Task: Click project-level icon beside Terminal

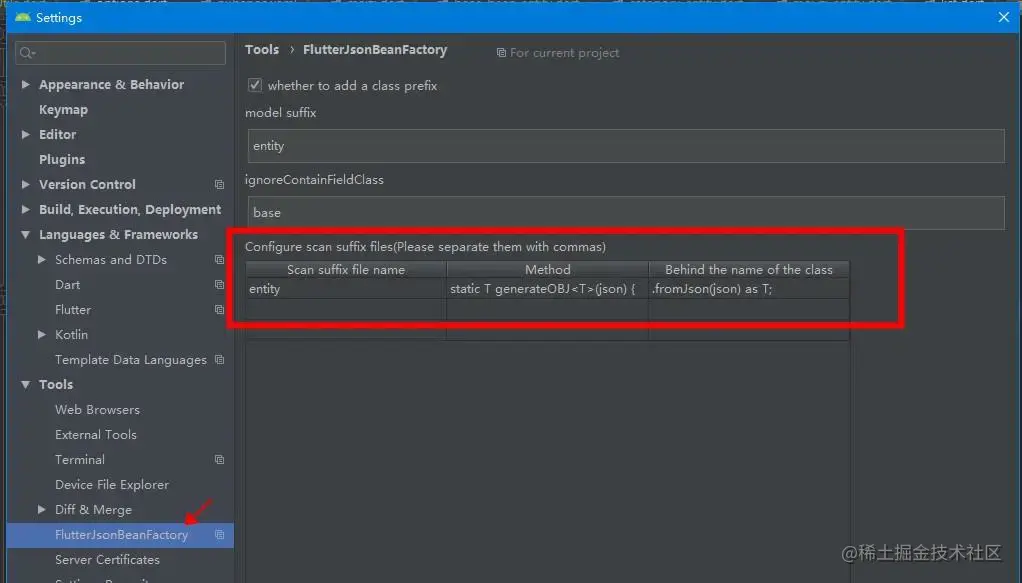Action: [x=220, y=460]
